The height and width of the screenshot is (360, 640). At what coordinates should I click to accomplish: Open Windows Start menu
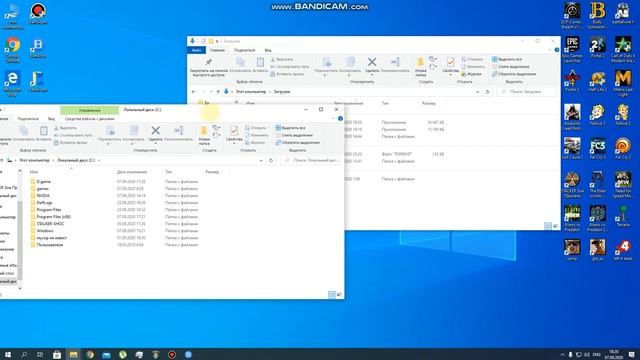tap(8, 354)
